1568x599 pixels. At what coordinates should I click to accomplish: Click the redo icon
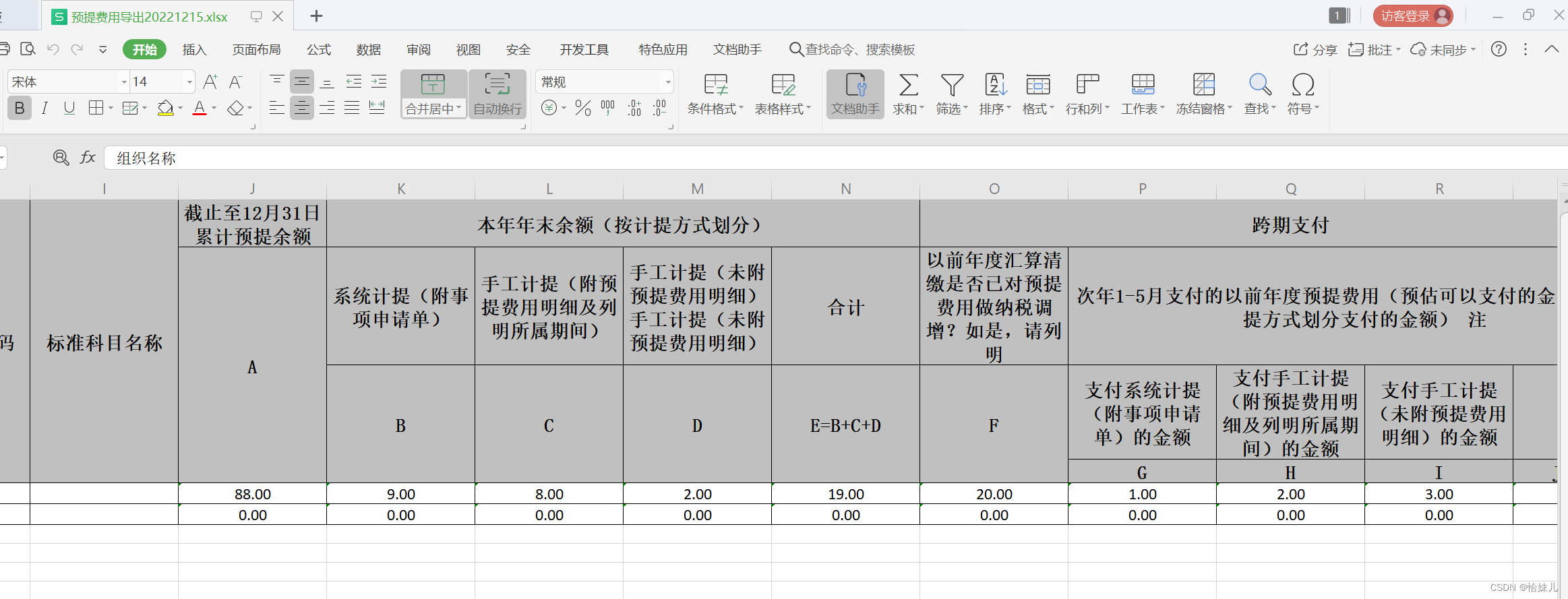tap(78, 49)
